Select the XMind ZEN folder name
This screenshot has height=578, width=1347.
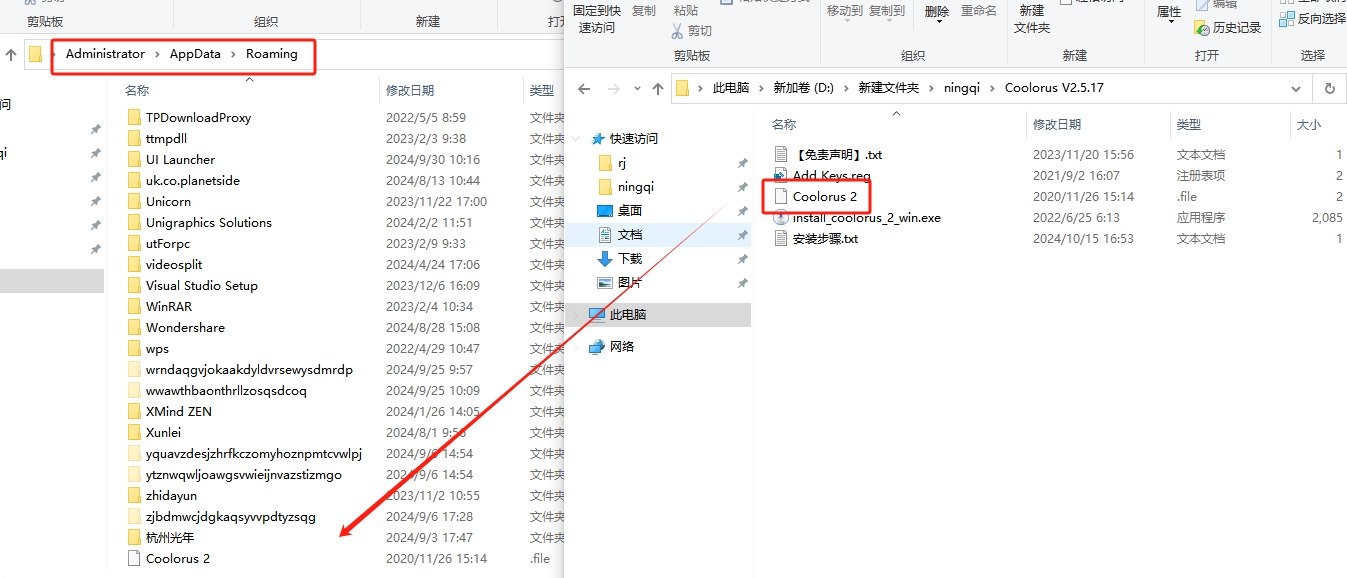pos(179,411)
